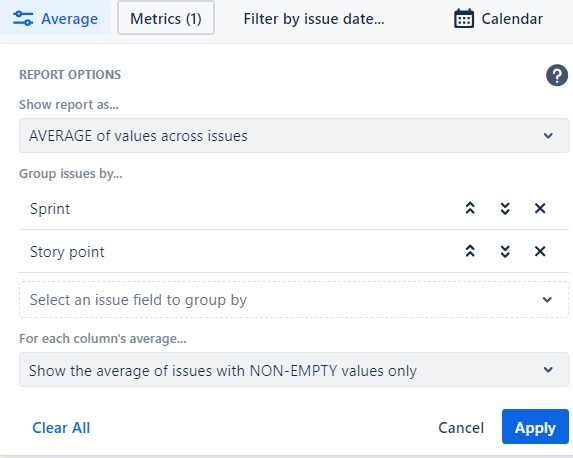Open the AVERAGE of values across issues dropdown
573x458 pixels.
click(x=293, y=136)
